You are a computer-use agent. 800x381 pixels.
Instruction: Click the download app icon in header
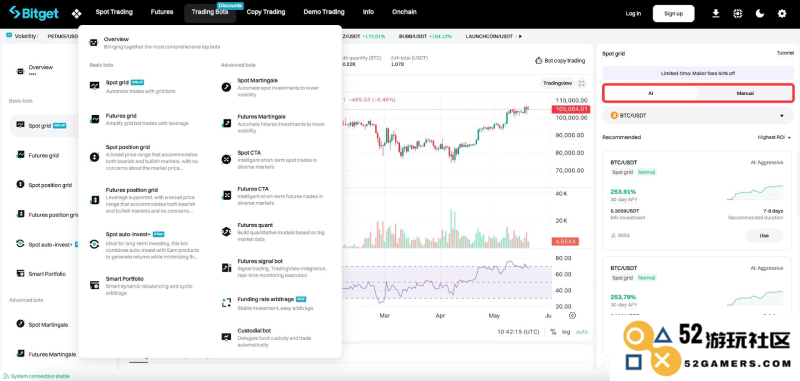pyautogui.click(x=715, y=14)
